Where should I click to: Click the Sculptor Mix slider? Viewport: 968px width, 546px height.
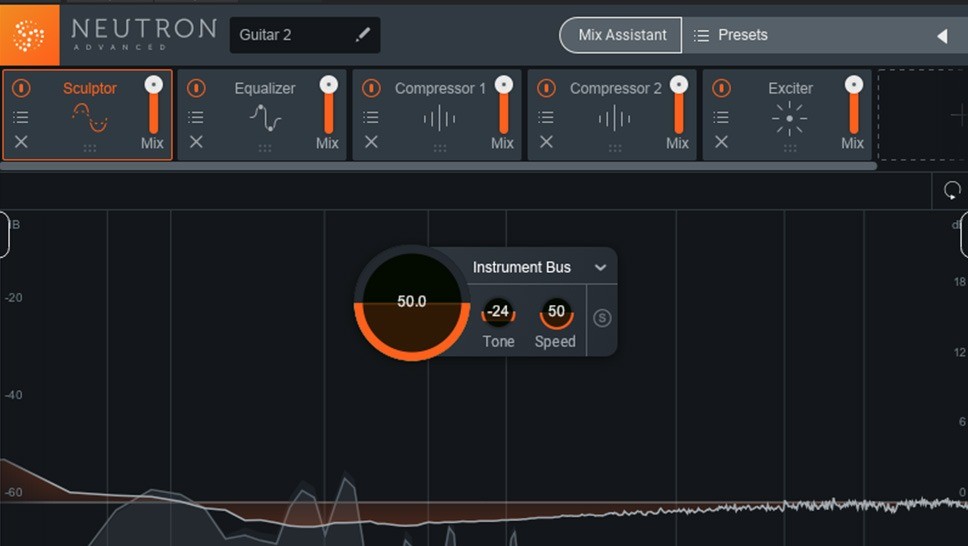[154, 105]
